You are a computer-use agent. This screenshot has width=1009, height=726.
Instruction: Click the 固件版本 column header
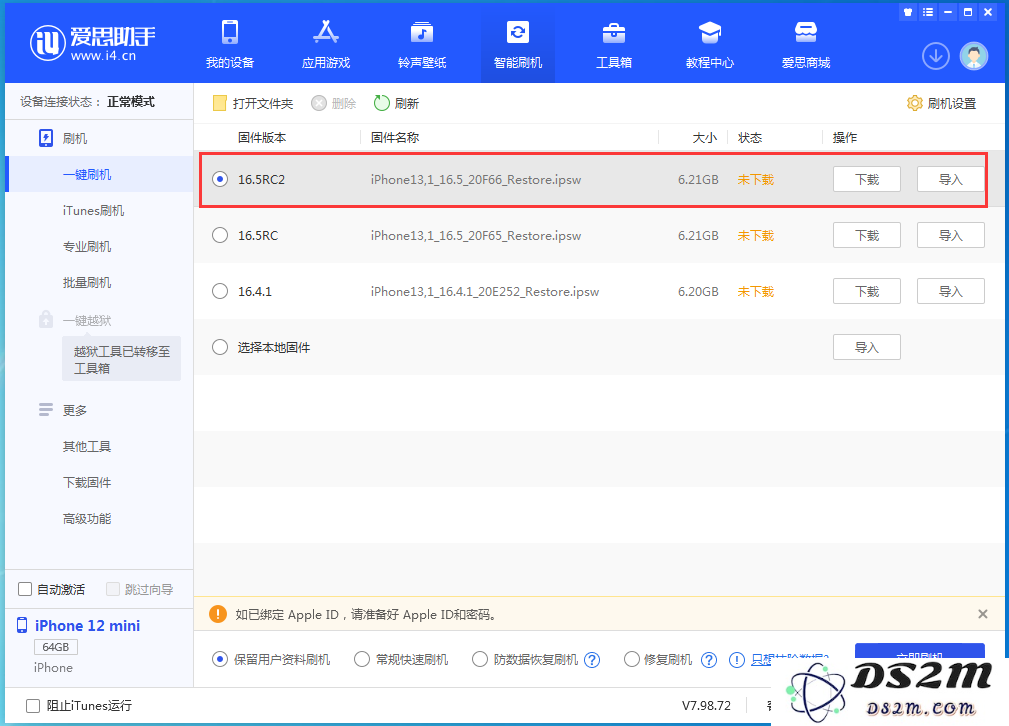coord(262,137)
